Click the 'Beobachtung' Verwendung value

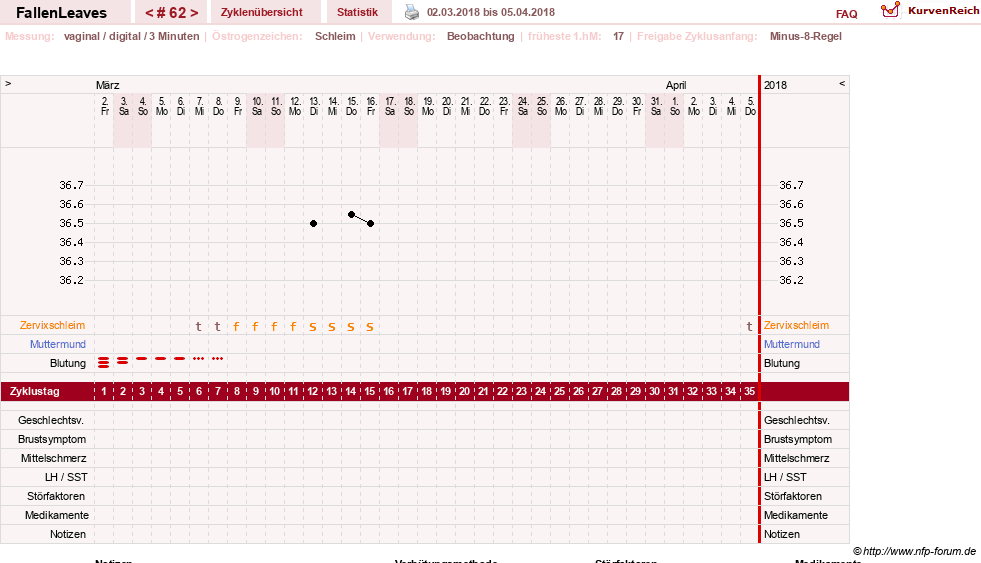click(x=480, y=36)
